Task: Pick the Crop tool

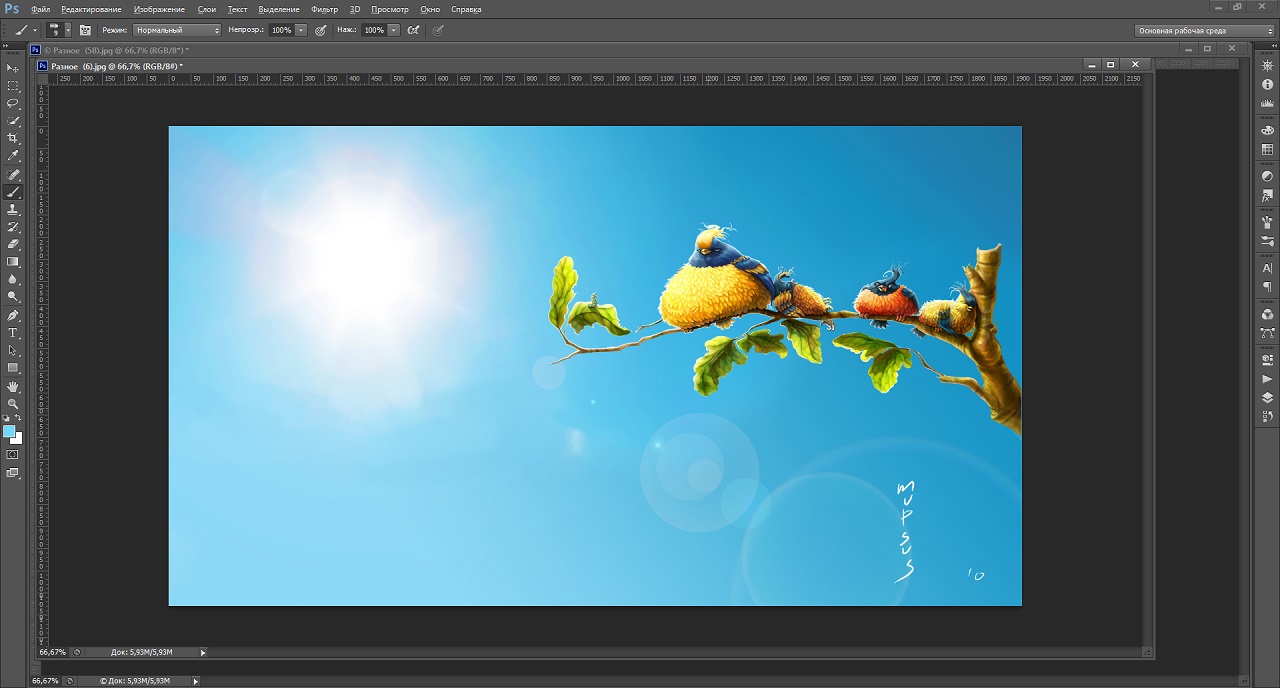Action: [x=13, y=138]
